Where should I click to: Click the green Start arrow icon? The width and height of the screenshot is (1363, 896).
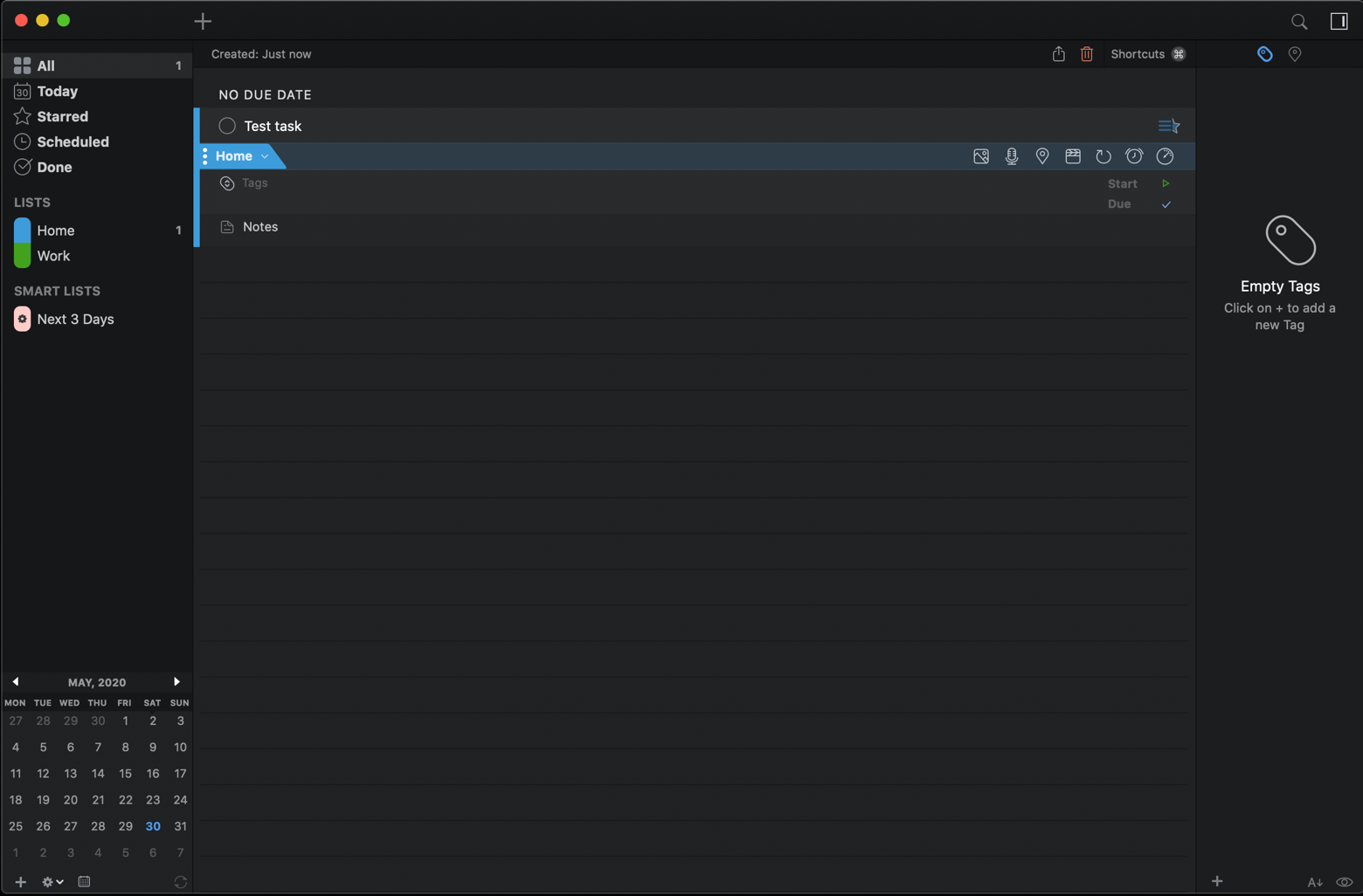tap(1166, 183)
